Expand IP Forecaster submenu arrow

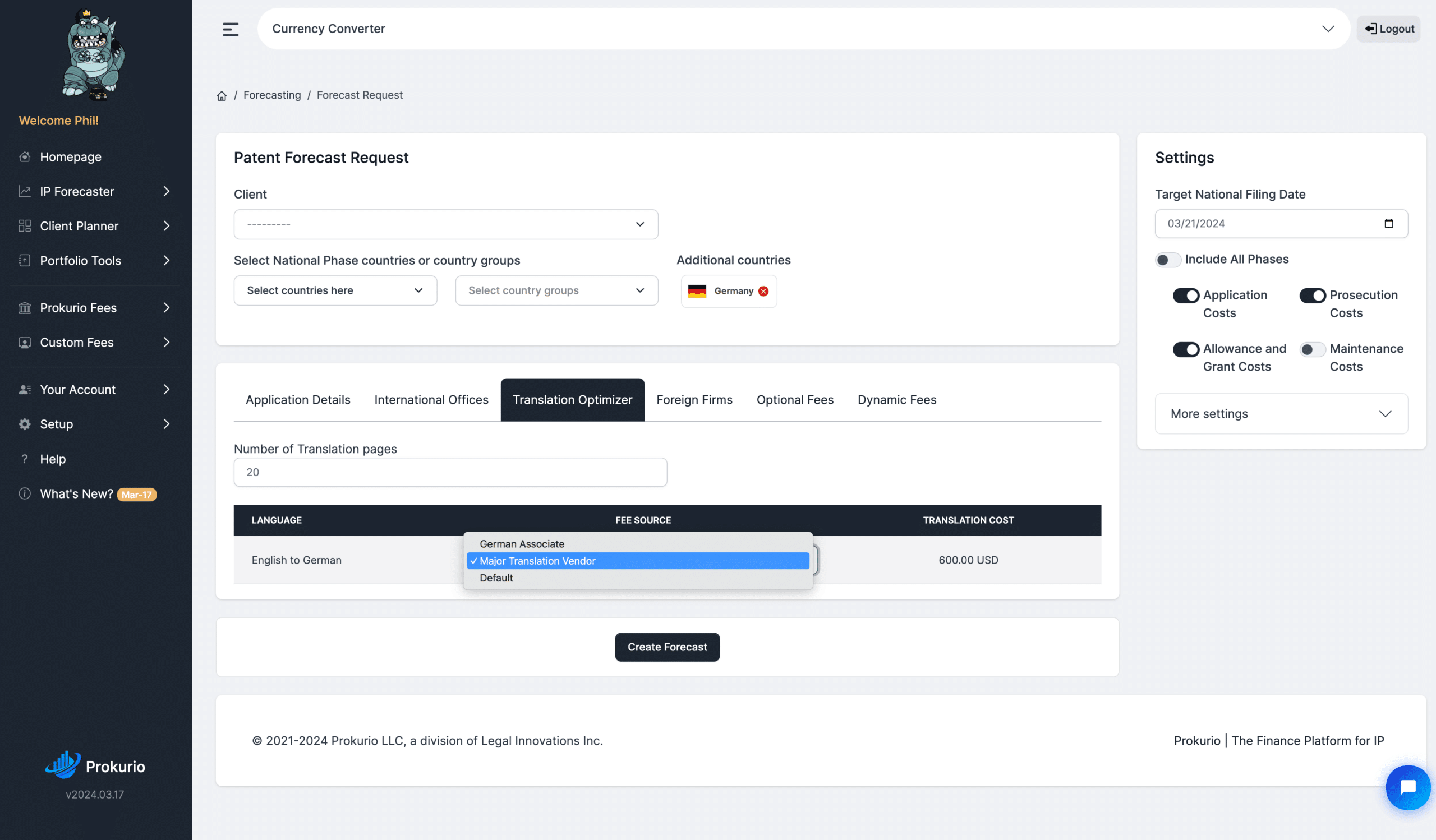[x=167, y=191]
